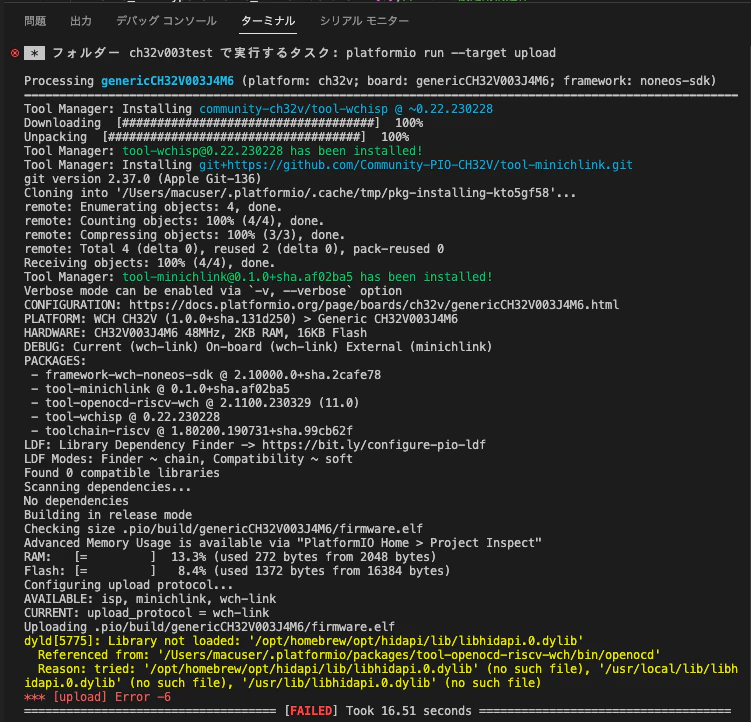Viewport: 751px width, 722px height.
Task: Open the docs.platformio.org configuration link
Action: (x=374, y=305)
